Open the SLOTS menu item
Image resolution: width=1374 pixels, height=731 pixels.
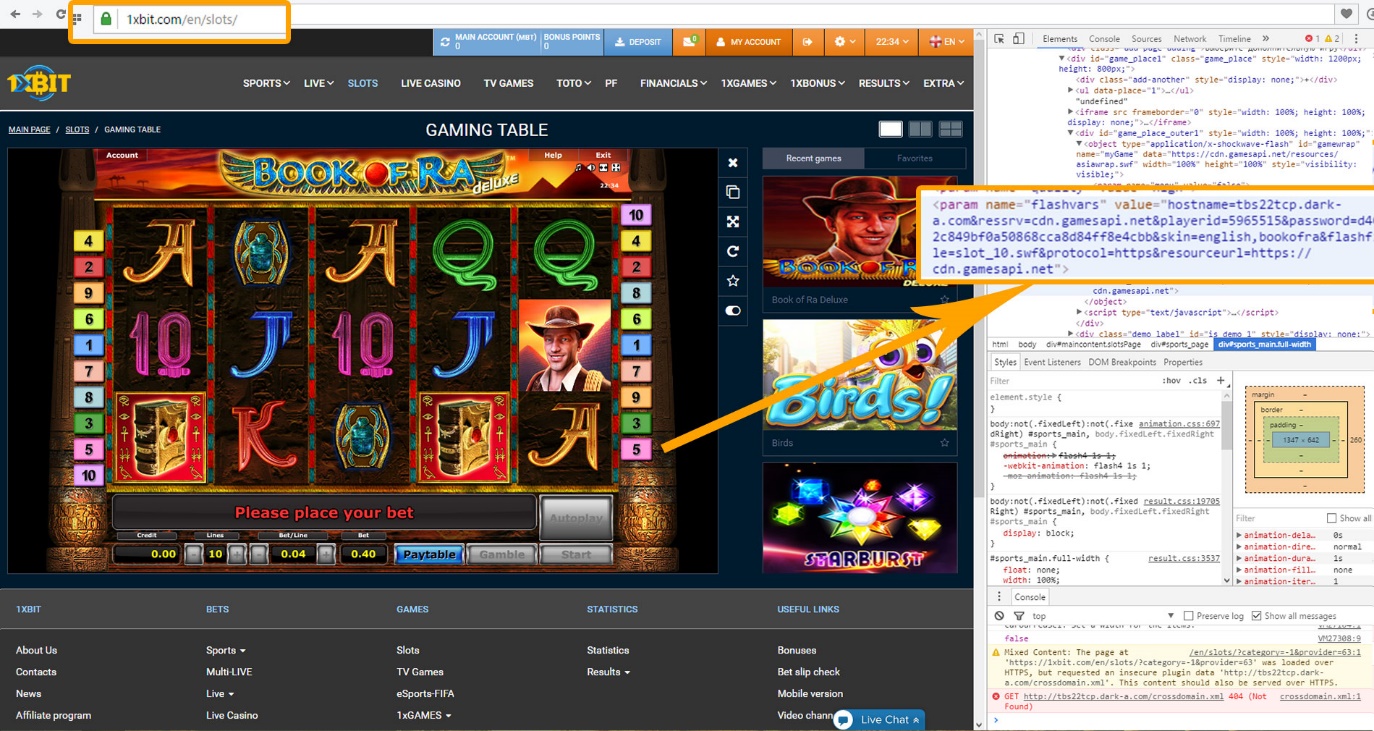(363, 83)
